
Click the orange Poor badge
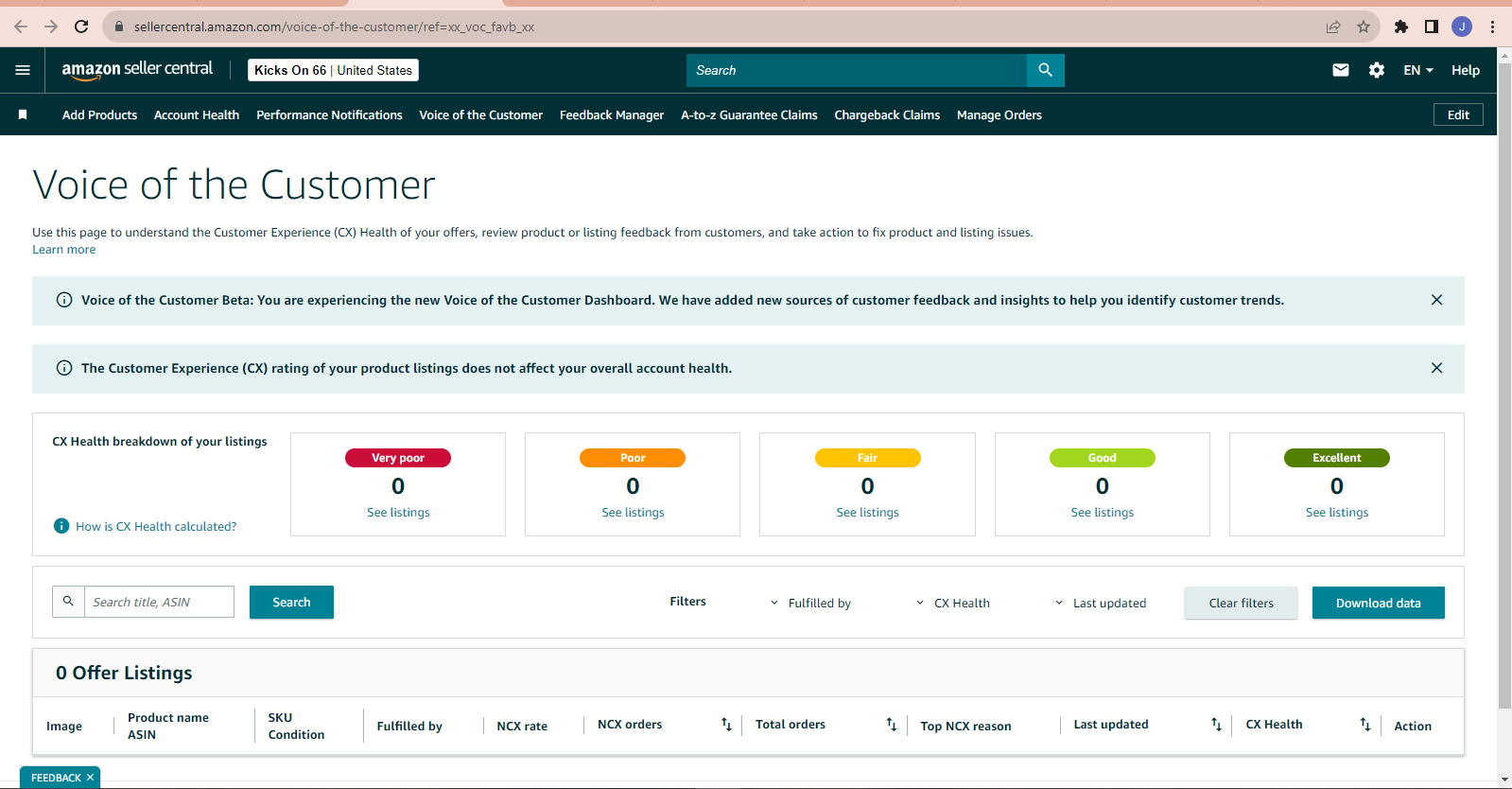click(633, 458)
